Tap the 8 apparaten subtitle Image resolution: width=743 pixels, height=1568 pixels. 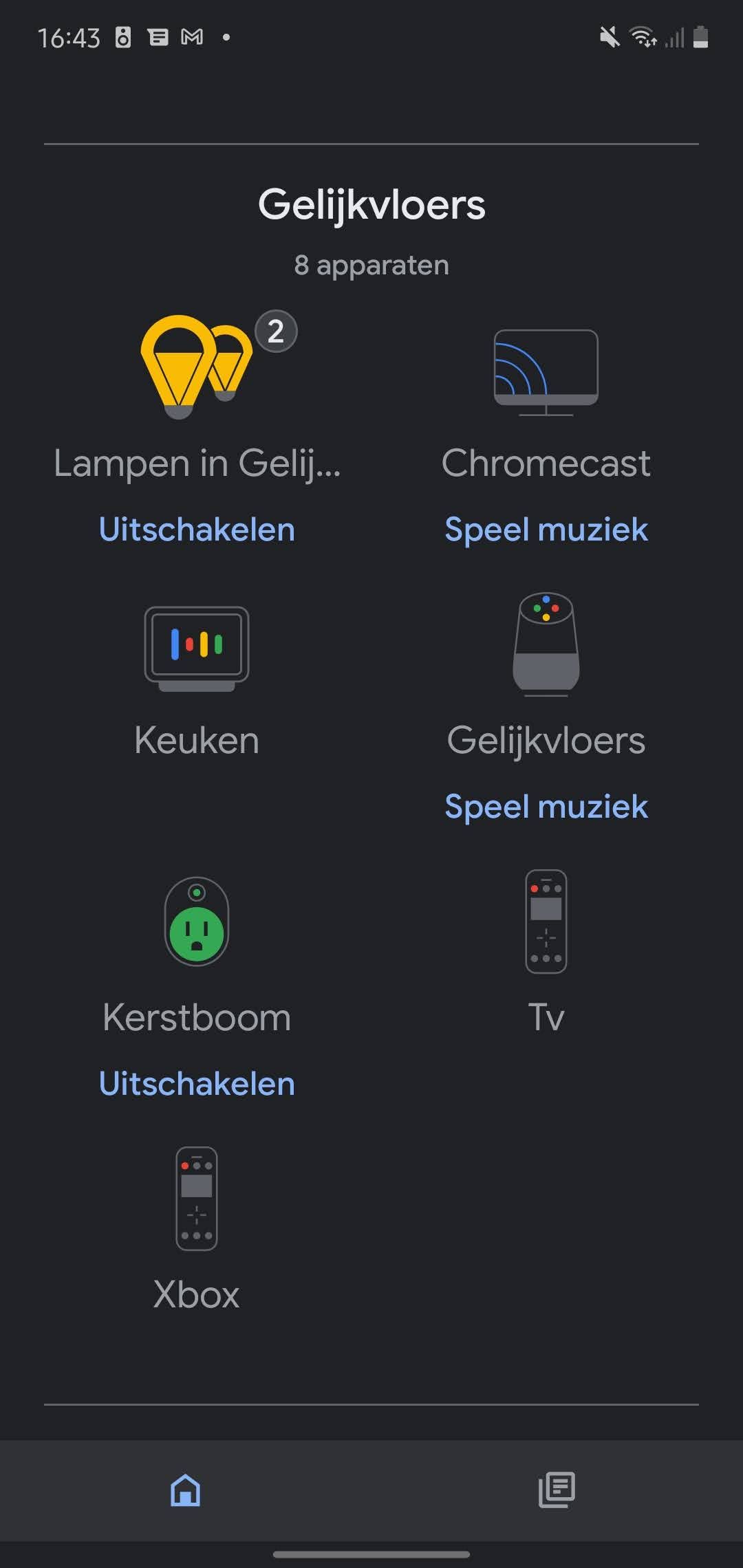point(371,265)
